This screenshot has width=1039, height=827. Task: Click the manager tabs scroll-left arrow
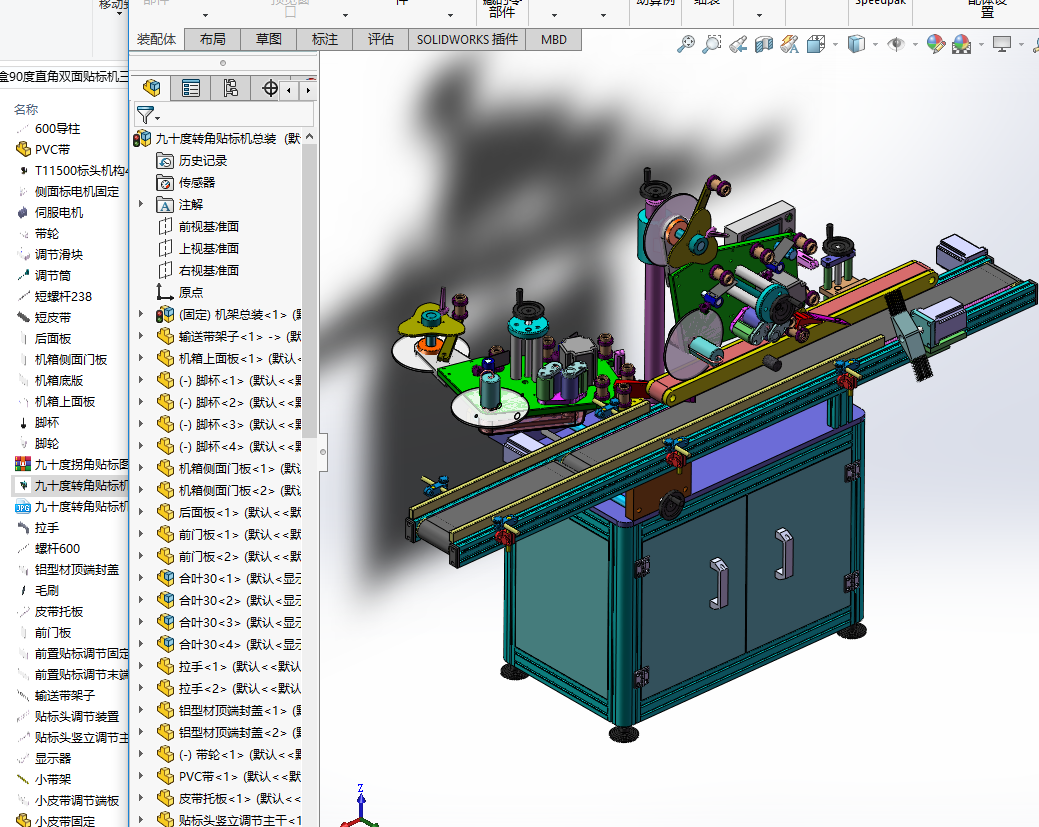coord(289,89)
